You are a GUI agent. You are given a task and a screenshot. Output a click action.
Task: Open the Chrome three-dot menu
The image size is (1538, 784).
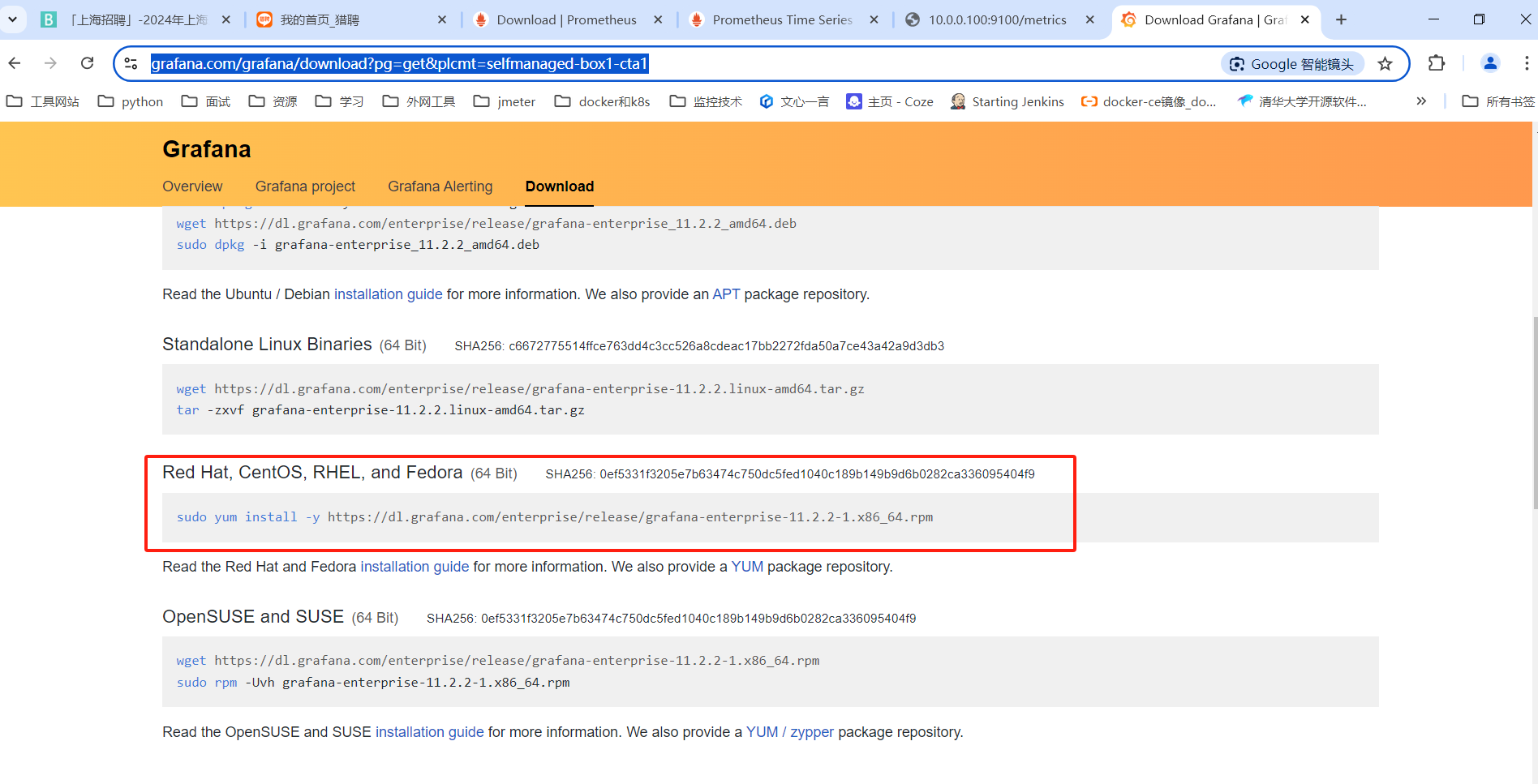pos(1527,63)
